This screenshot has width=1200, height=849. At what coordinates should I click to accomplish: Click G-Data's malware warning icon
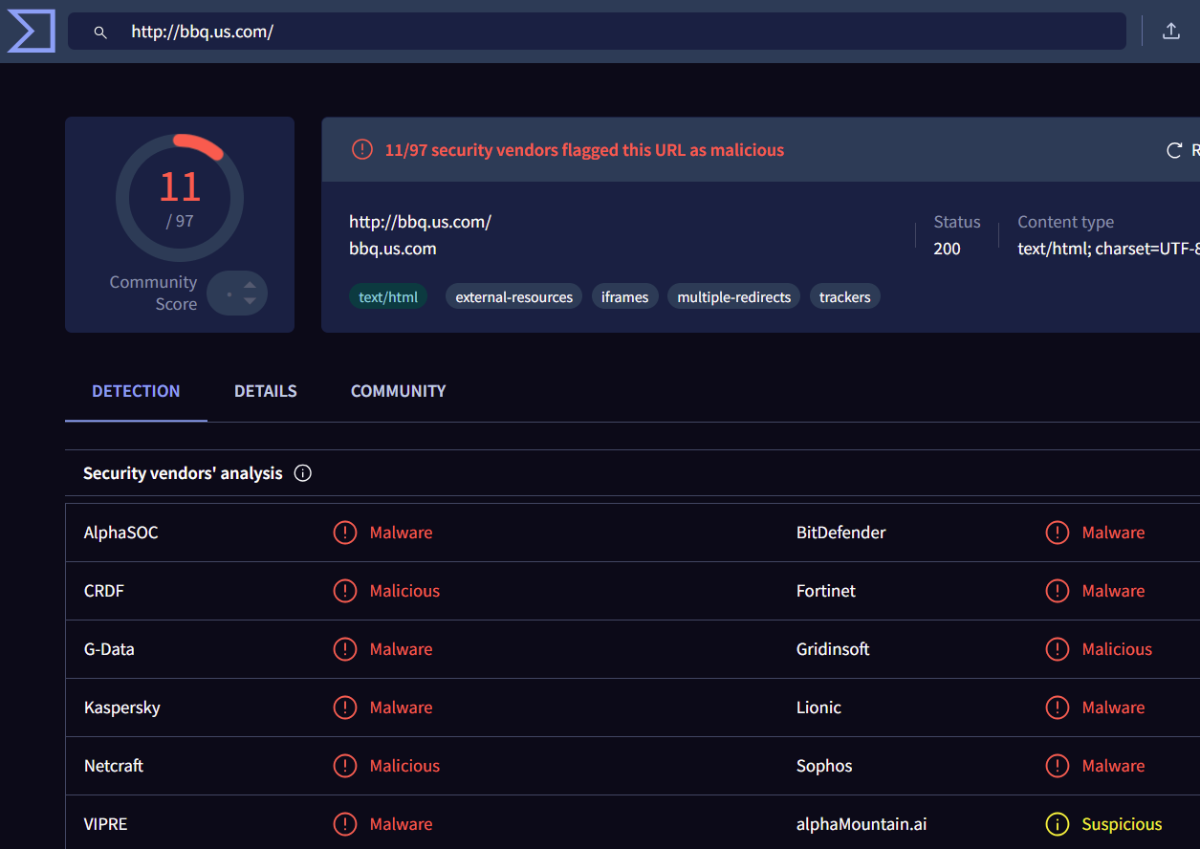345,649
